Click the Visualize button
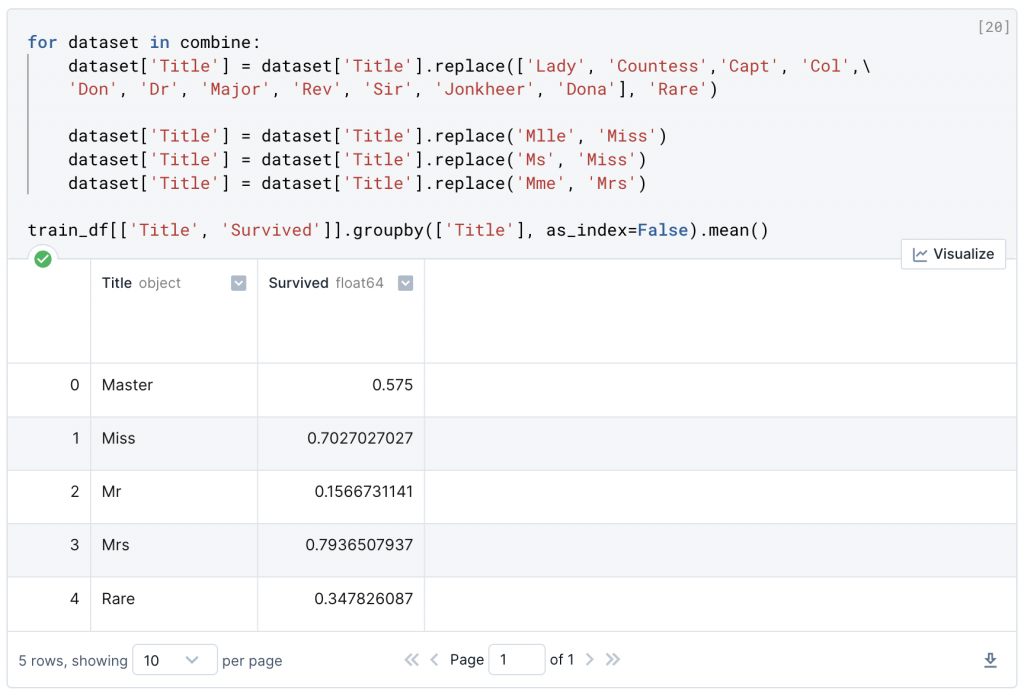The height and width of the screenshot is (693, 1024). (953, 254)
